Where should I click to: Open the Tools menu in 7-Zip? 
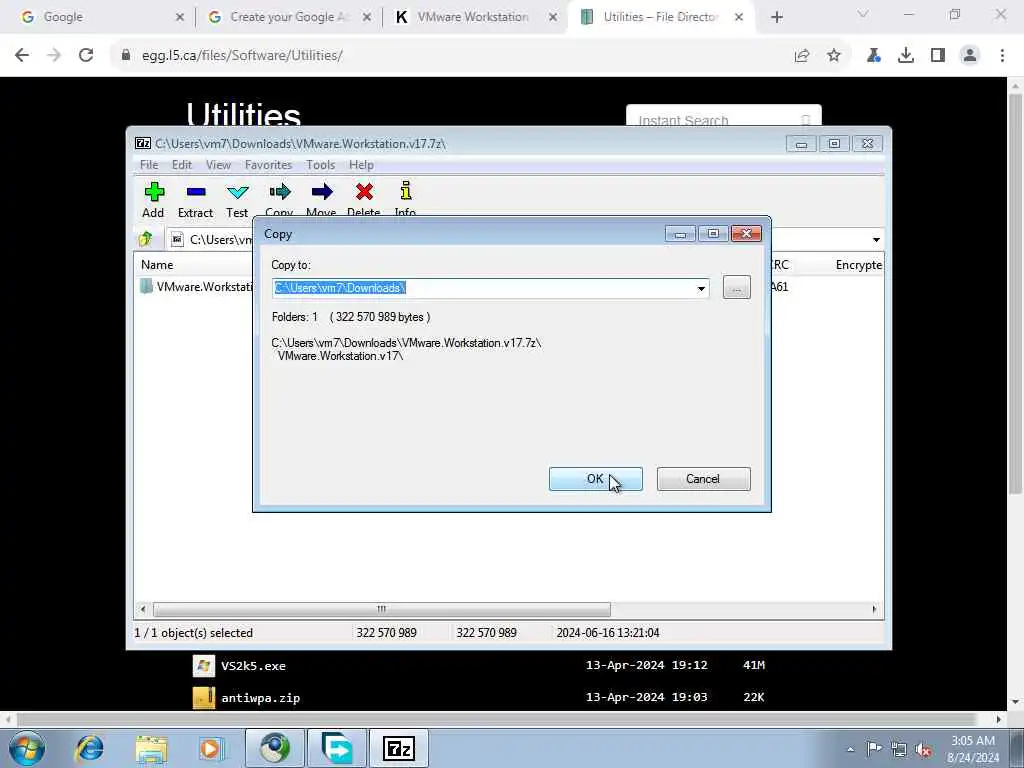click(321, 165)
